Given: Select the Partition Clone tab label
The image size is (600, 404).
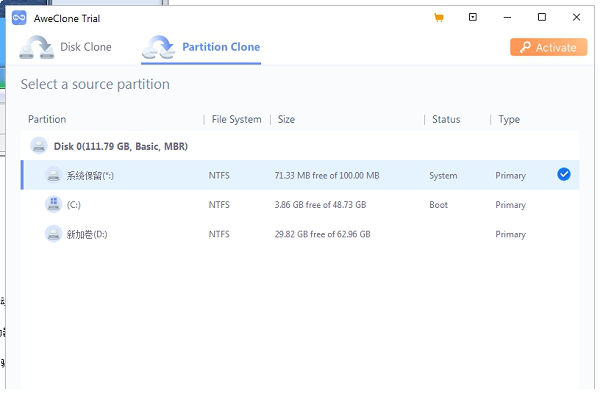Looking at the screenshot, I should pos(220,47).
